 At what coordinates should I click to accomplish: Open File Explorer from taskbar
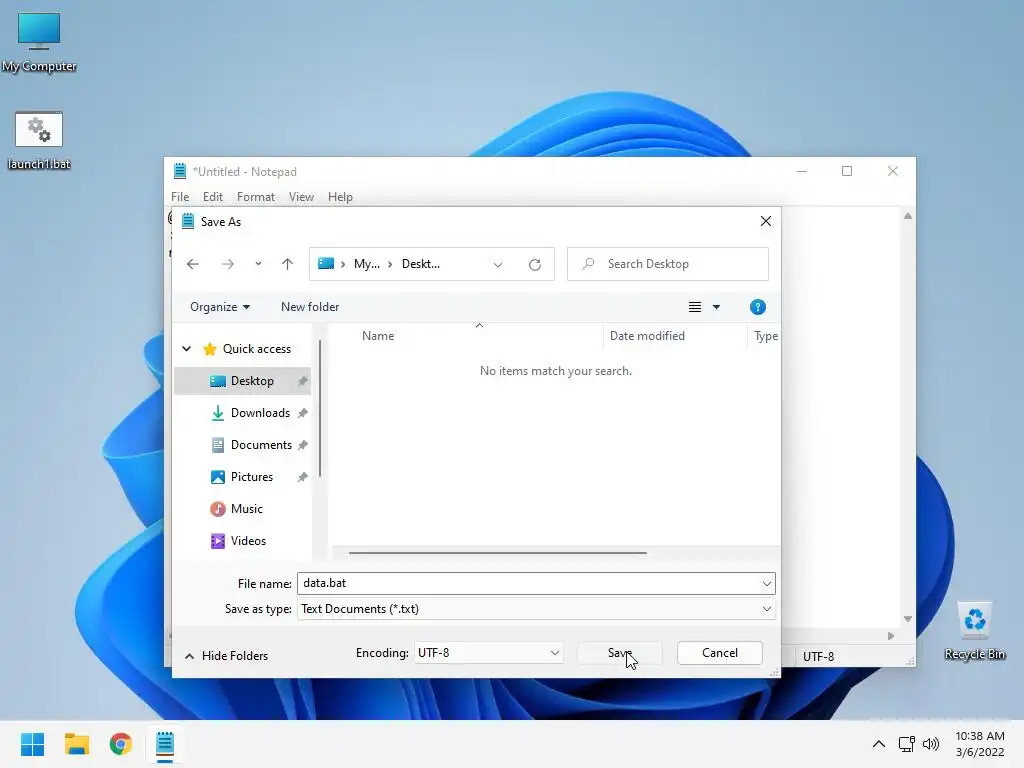(x=76, y=744)
